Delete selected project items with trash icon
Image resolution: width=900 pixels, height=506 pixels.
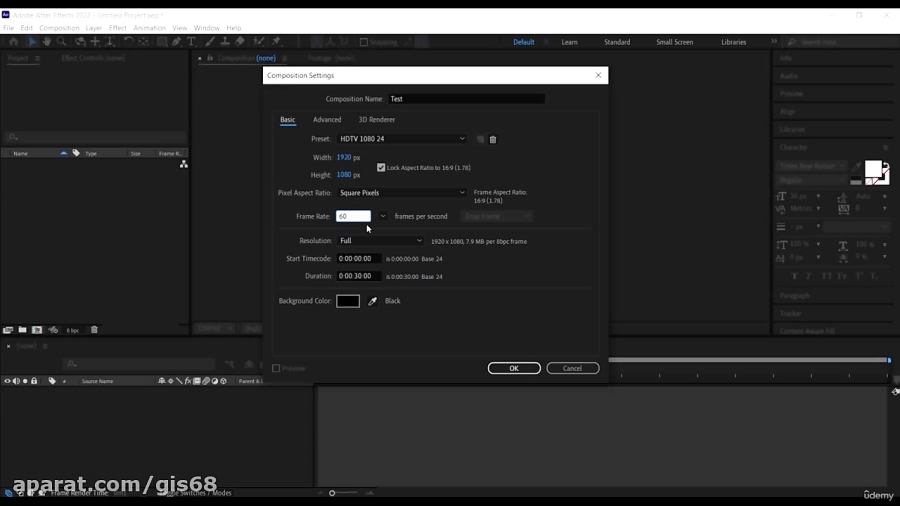(x=94, y=330)
